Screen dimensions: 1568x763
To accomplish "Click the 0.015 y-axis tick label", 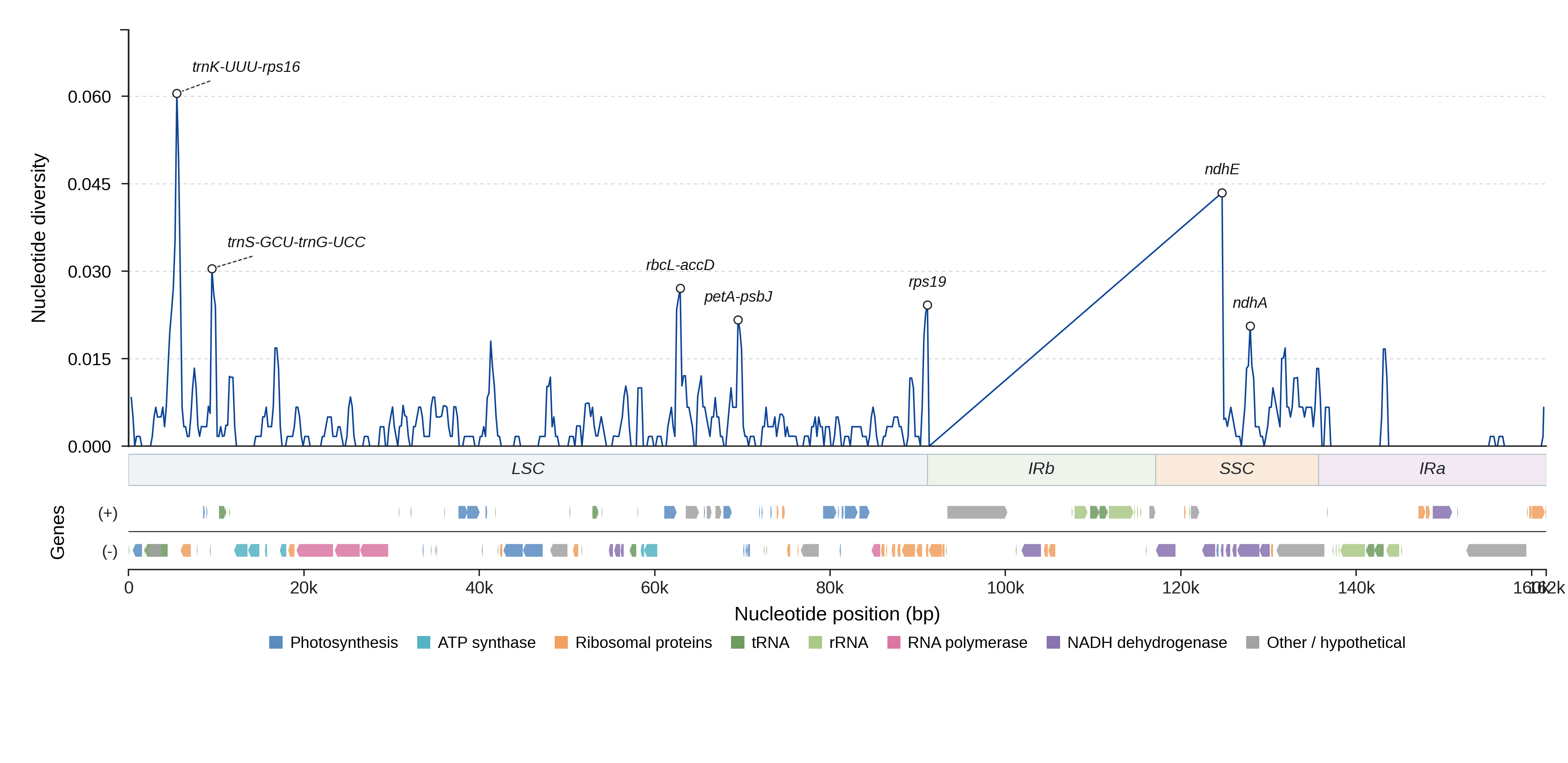I will [90, 359].
